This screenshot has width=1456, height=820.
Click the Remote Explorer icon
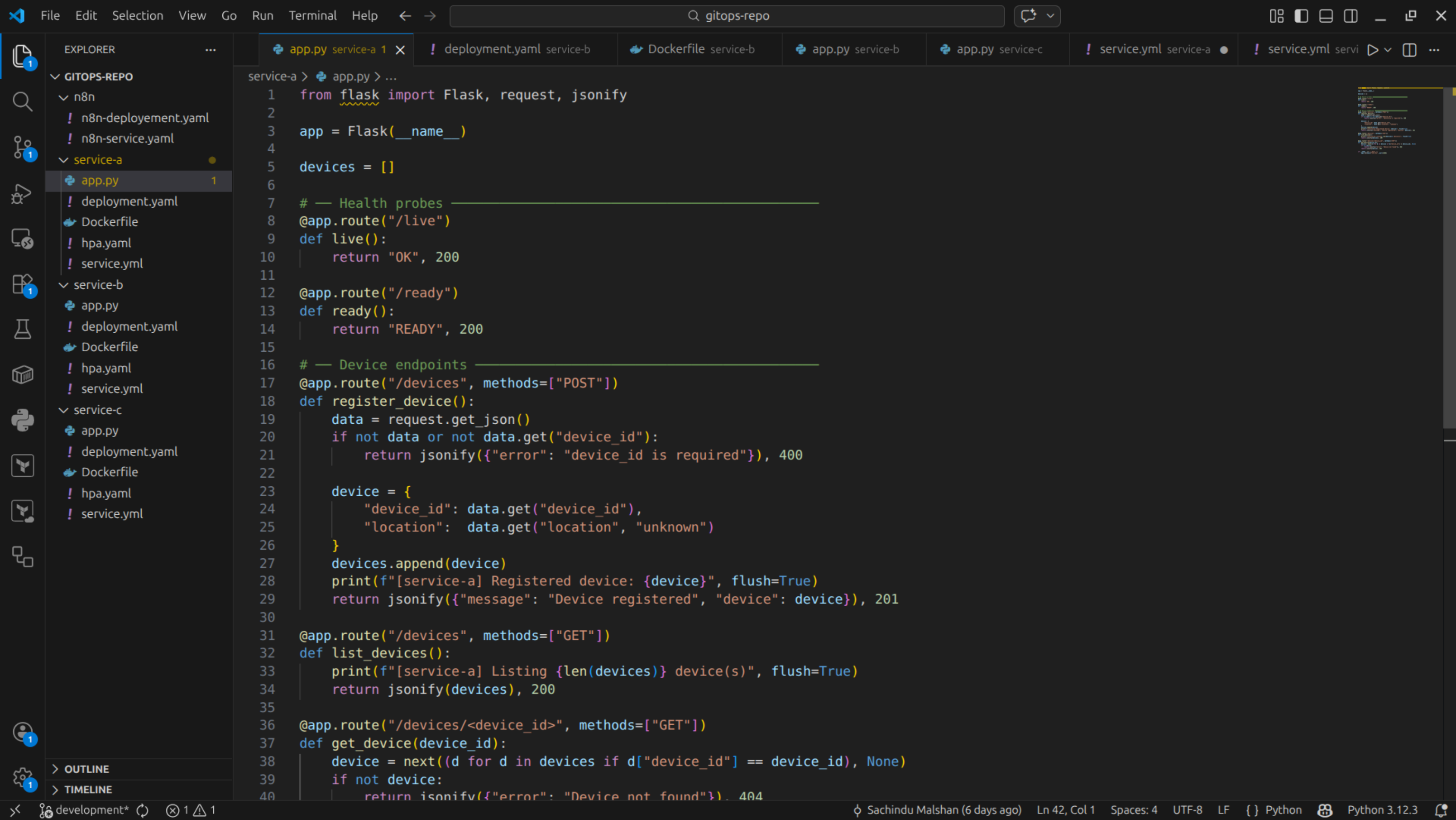tap(22, 239)
